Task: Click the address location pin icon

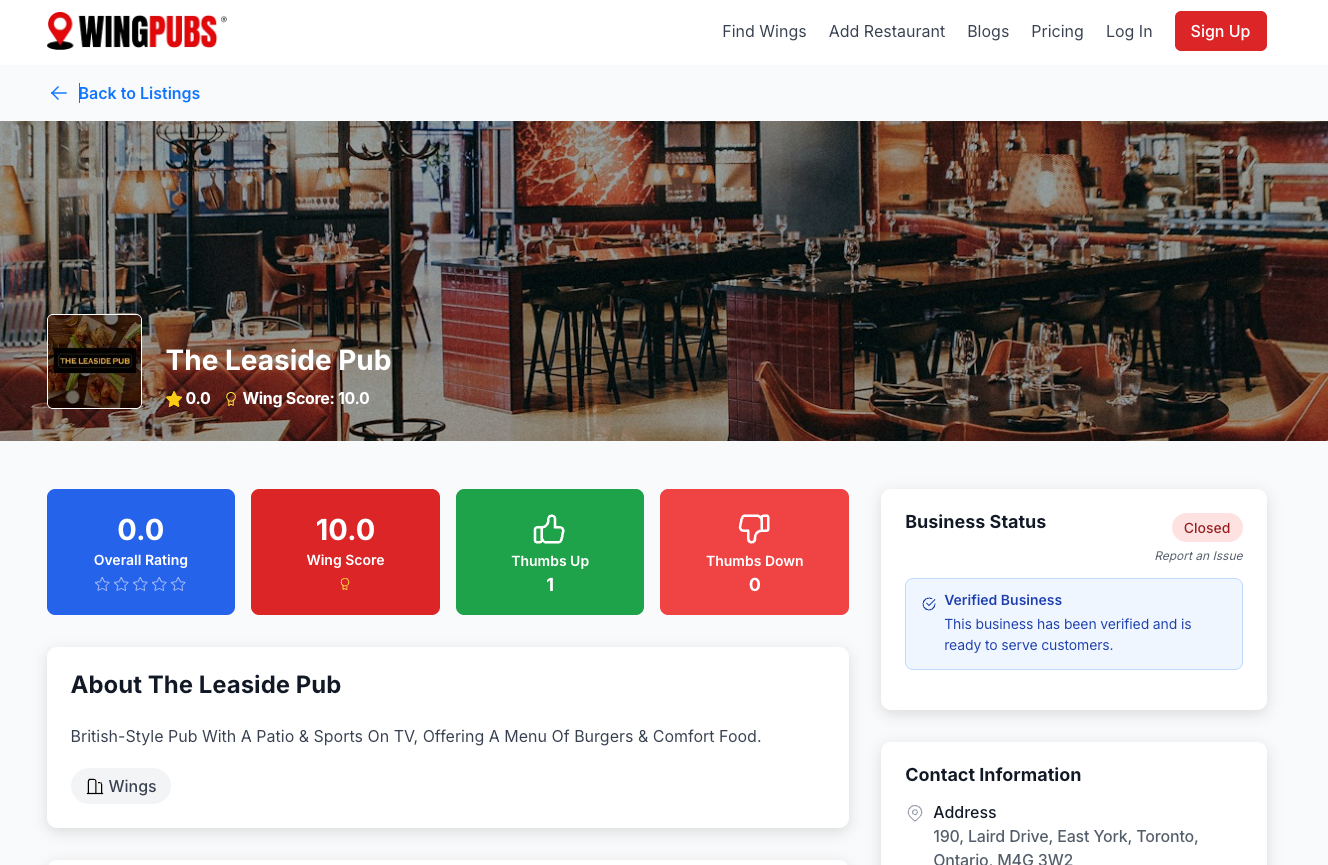Action: (915, 813)
